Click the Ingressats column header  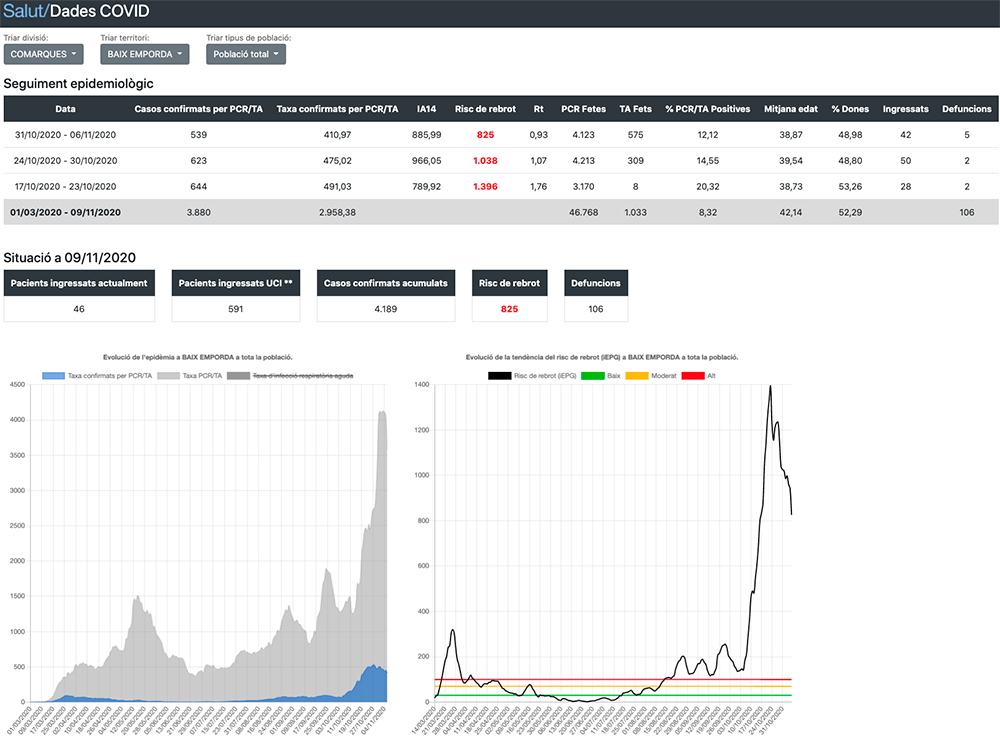tap(906, 109)
